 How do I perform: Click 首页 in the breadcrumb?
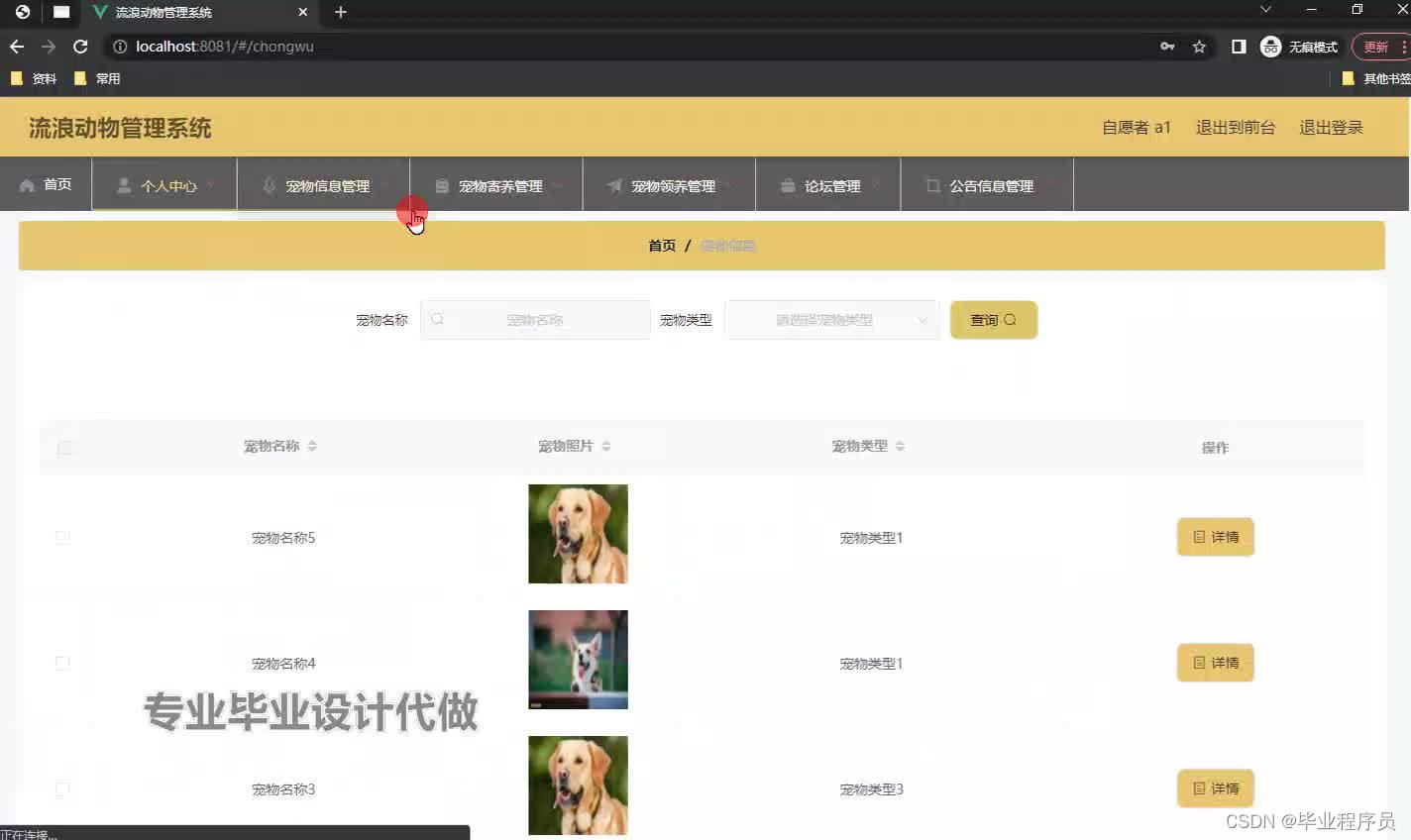pos(662,246)
